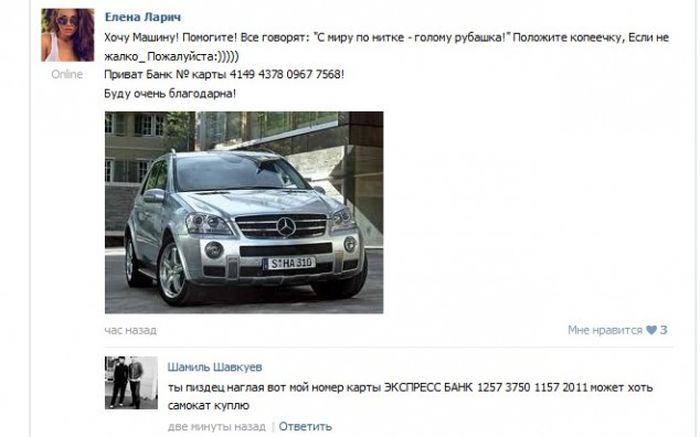Open Елена Ларич's profile avatar

pos(68,35)
